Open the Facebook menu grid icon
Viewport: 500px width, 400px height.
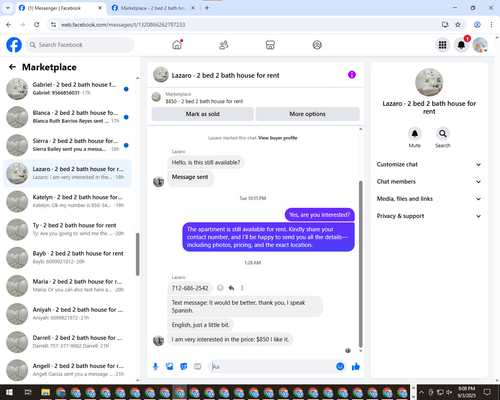coord(442,45)
